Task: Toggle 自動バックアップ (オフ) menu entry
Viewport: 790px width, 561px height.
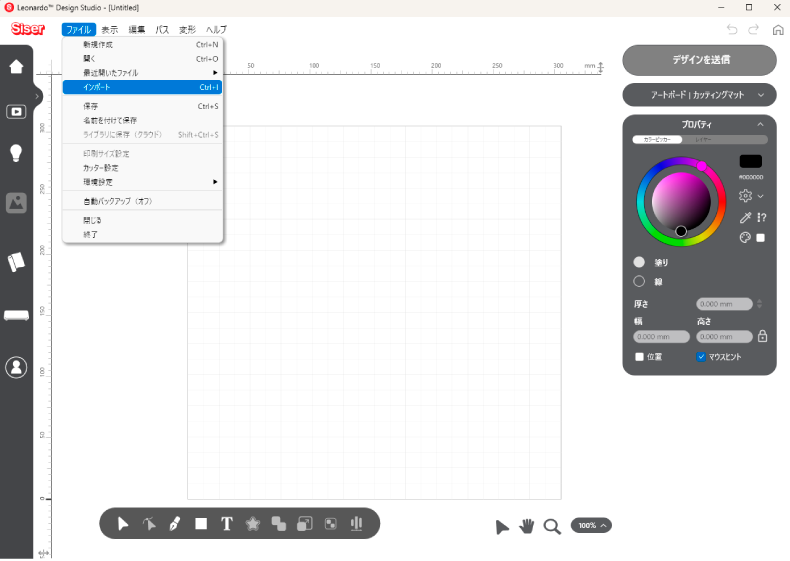Action: [x=143, y=201]
